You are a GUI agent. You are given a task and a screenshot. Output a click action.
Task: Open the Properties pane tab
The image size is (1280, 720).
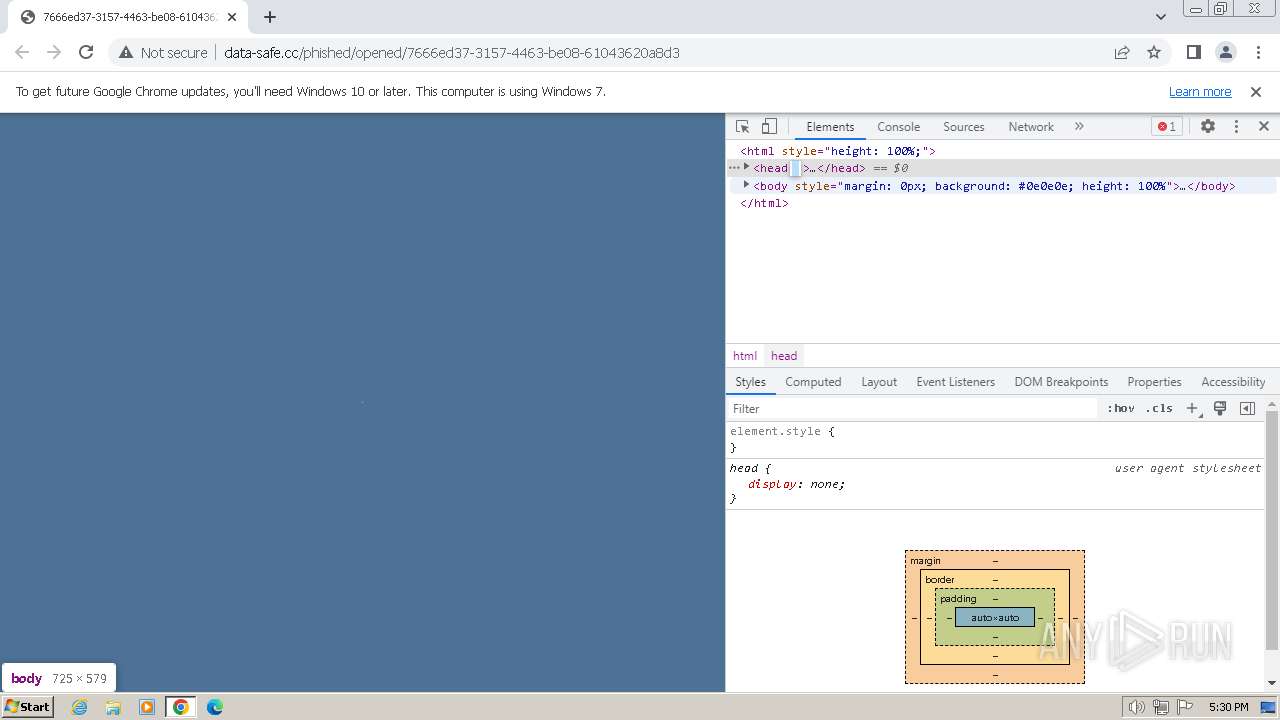[x=1154, y=382]
